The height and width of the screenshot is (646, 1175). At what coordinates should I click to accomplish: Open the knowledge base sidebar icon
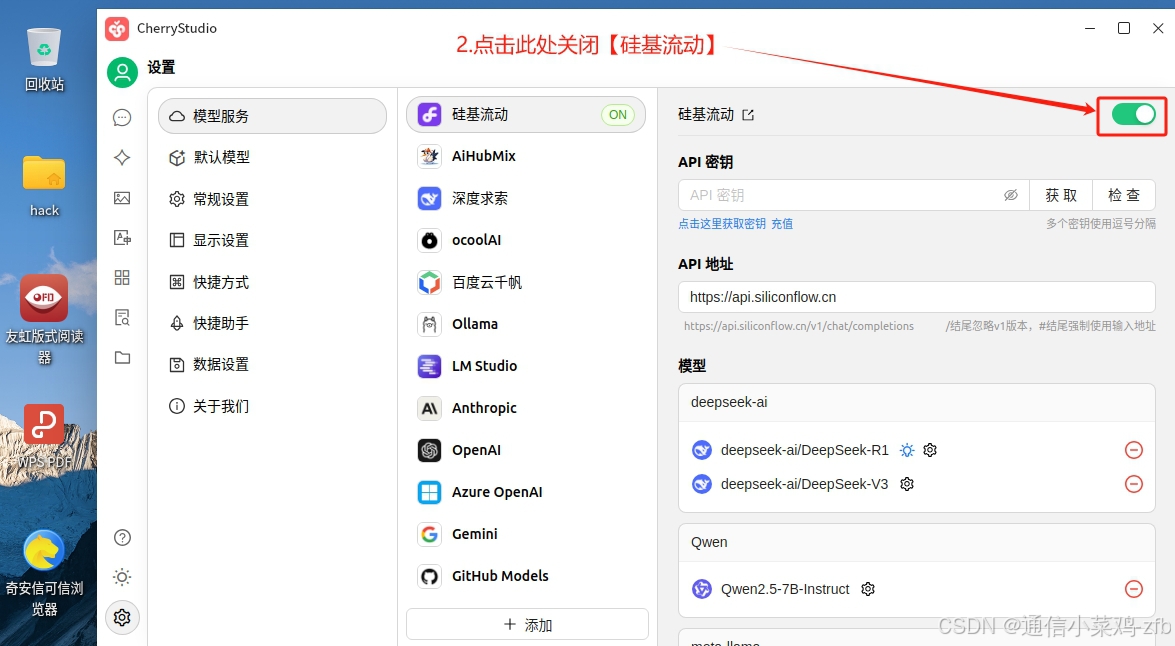122,317
